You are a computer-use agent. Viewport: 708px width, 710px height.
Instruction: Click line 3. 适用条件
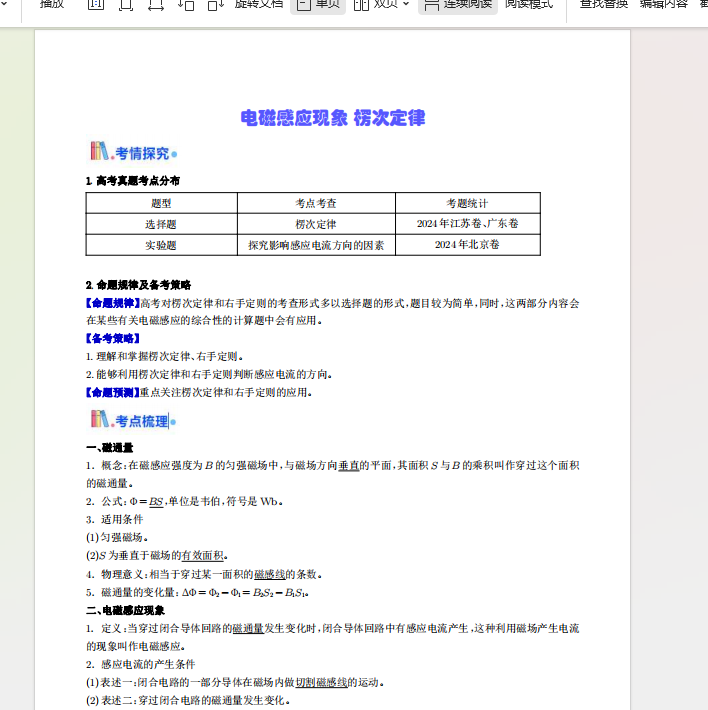click(x=115, y=519)
